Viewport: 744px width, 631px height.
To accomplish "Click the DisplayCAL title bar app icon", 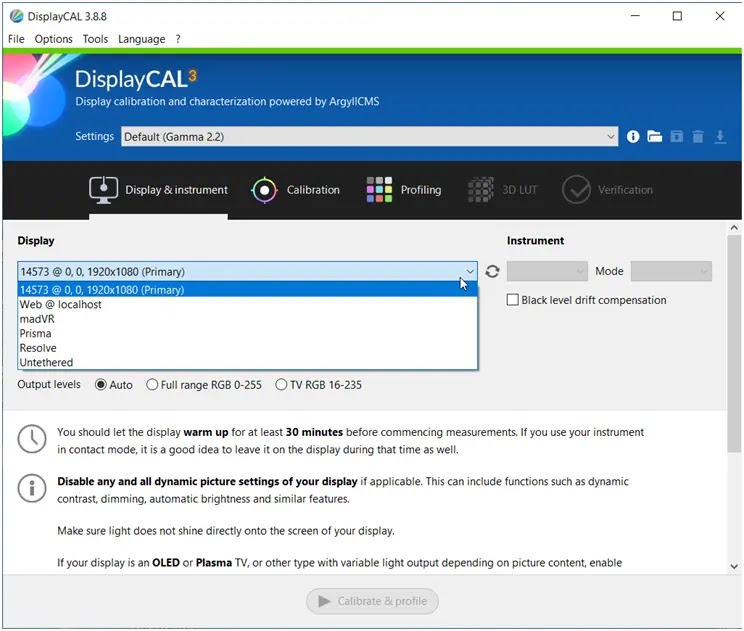I will coord(16,16).
